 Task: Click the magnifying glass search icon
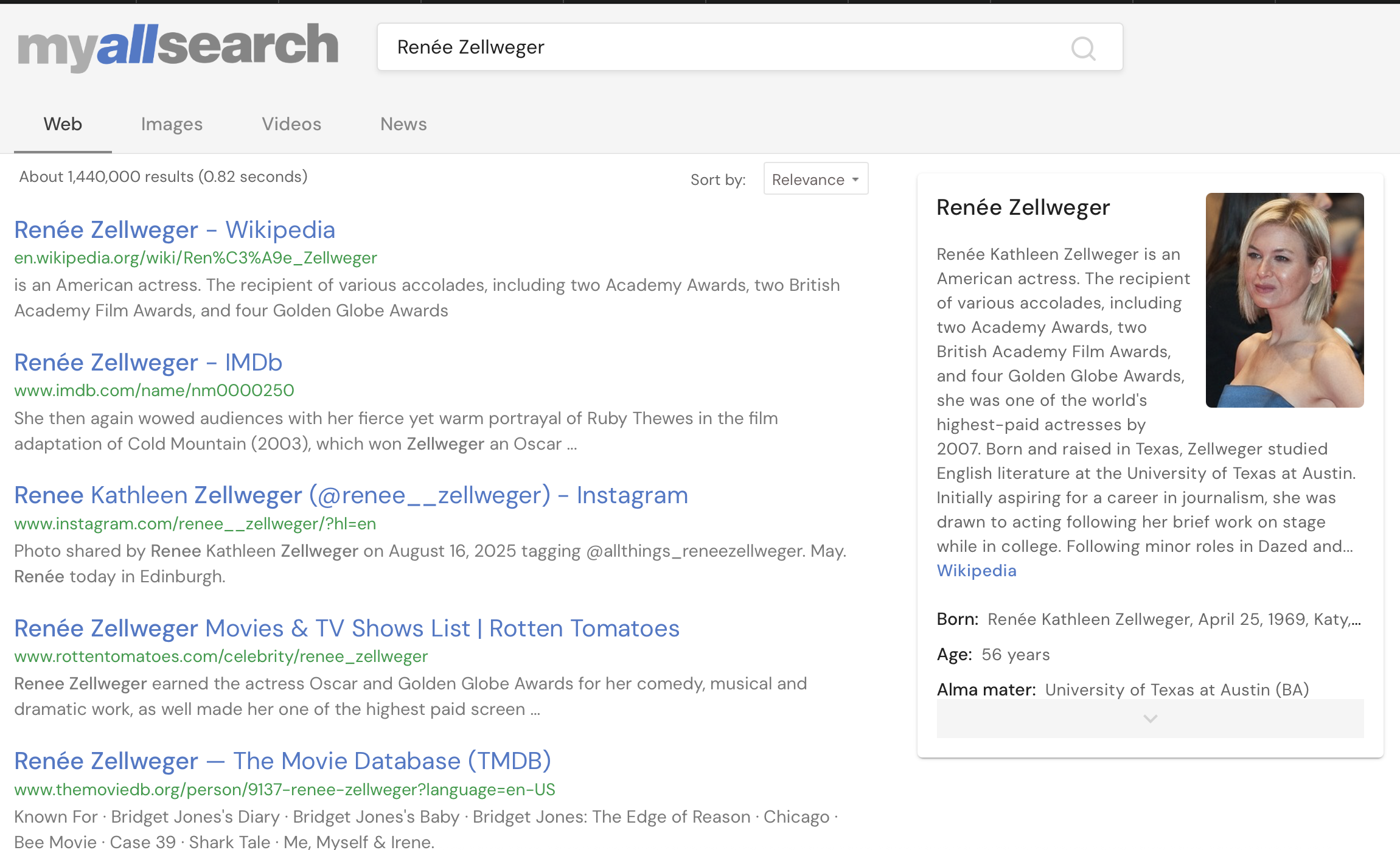coord(1084,48)
